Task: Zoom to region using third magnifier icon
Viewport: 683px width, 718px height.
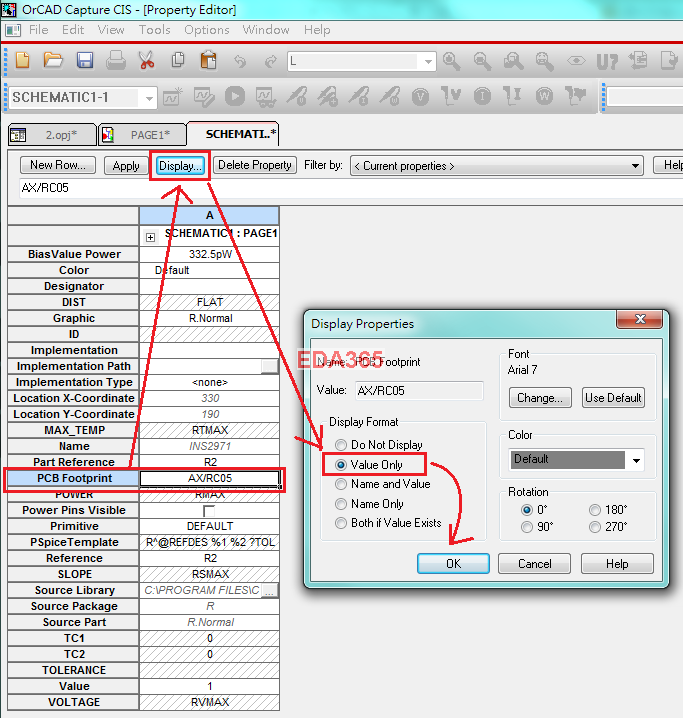Action: click(513, 60)
